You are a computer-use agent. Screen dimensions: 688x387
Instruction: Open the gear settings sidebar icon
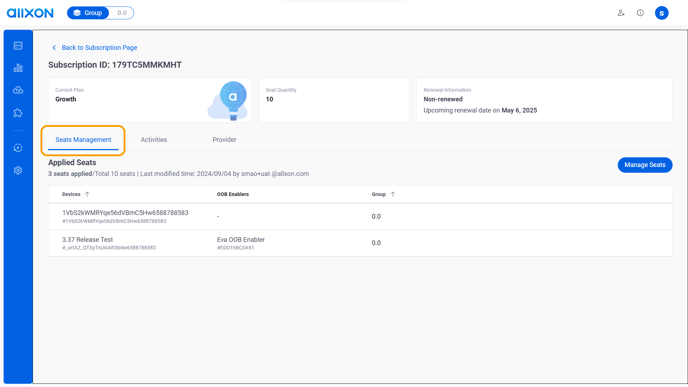tap(18, 170)
